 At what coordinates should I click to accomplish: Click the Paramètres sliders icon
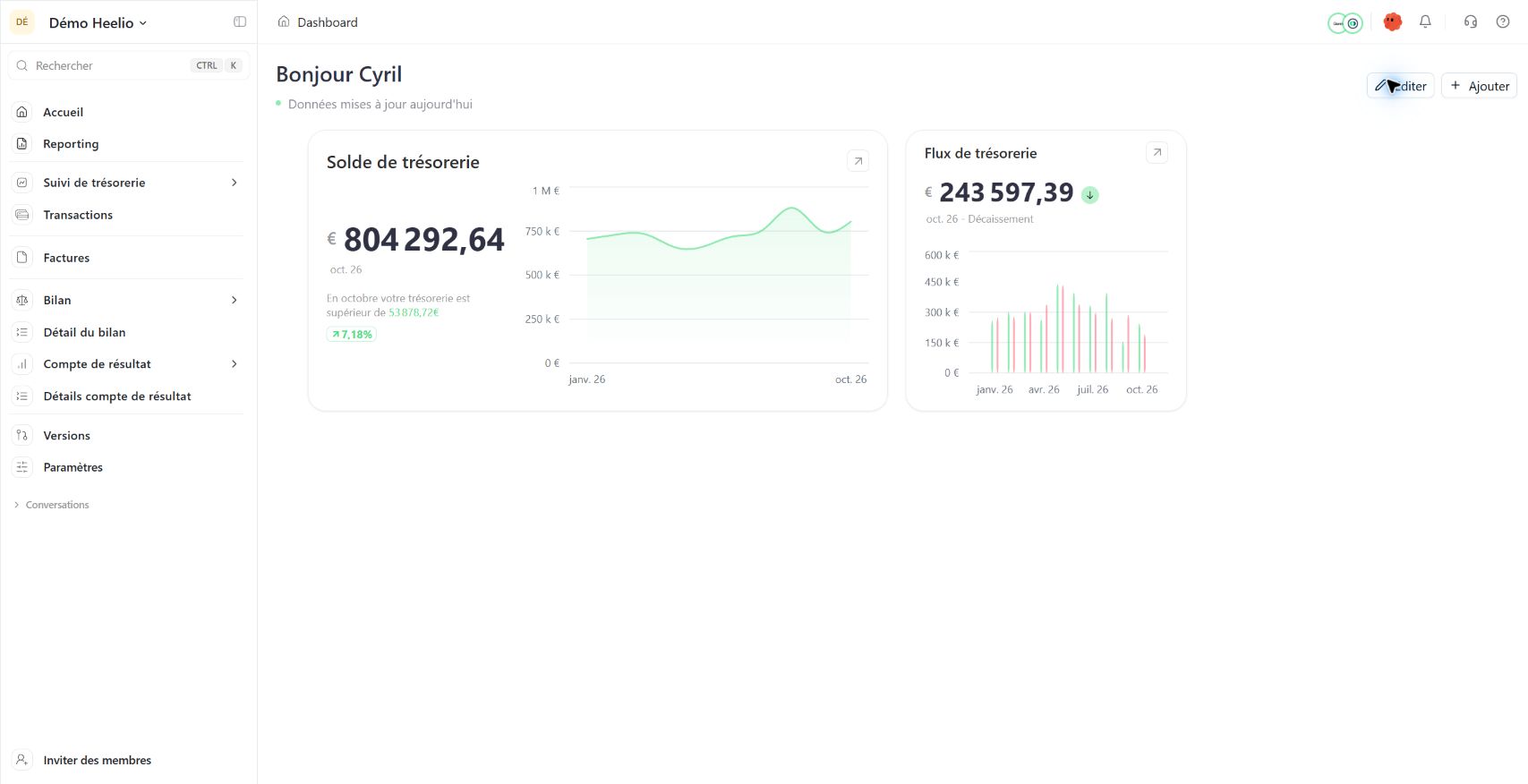pos(22,467)
